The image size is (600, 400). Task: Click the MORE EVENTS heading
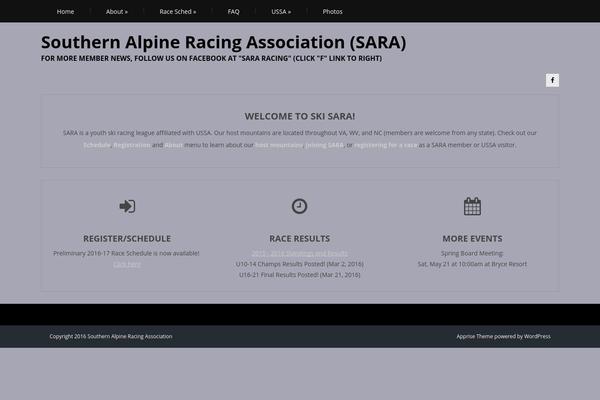click(x=472, y=239)
